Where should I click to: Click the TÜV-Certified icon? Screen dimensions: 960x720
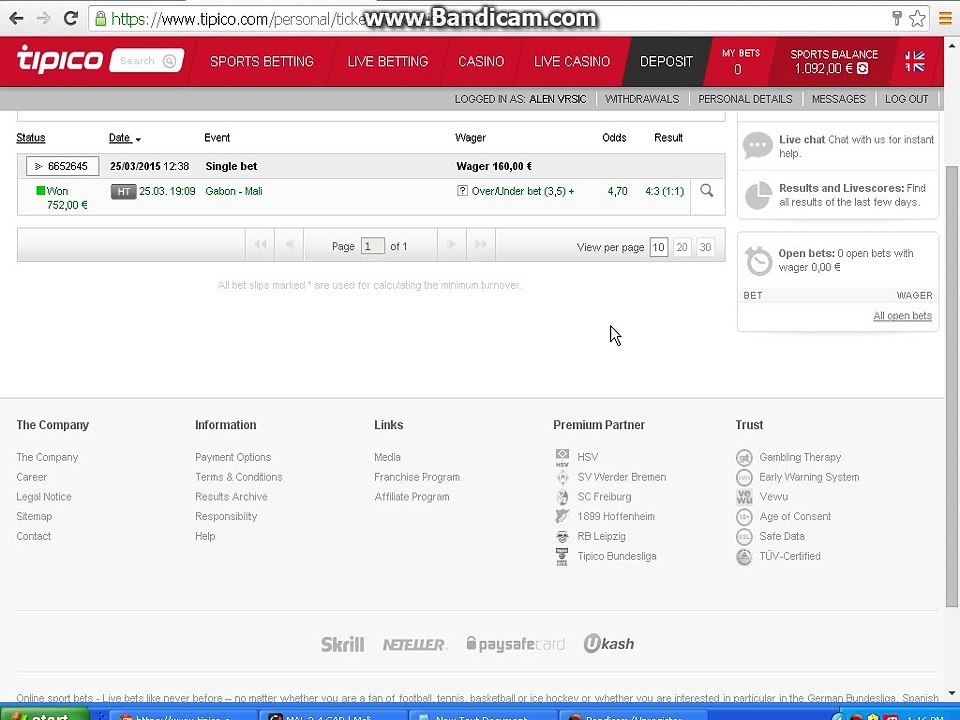744,557
